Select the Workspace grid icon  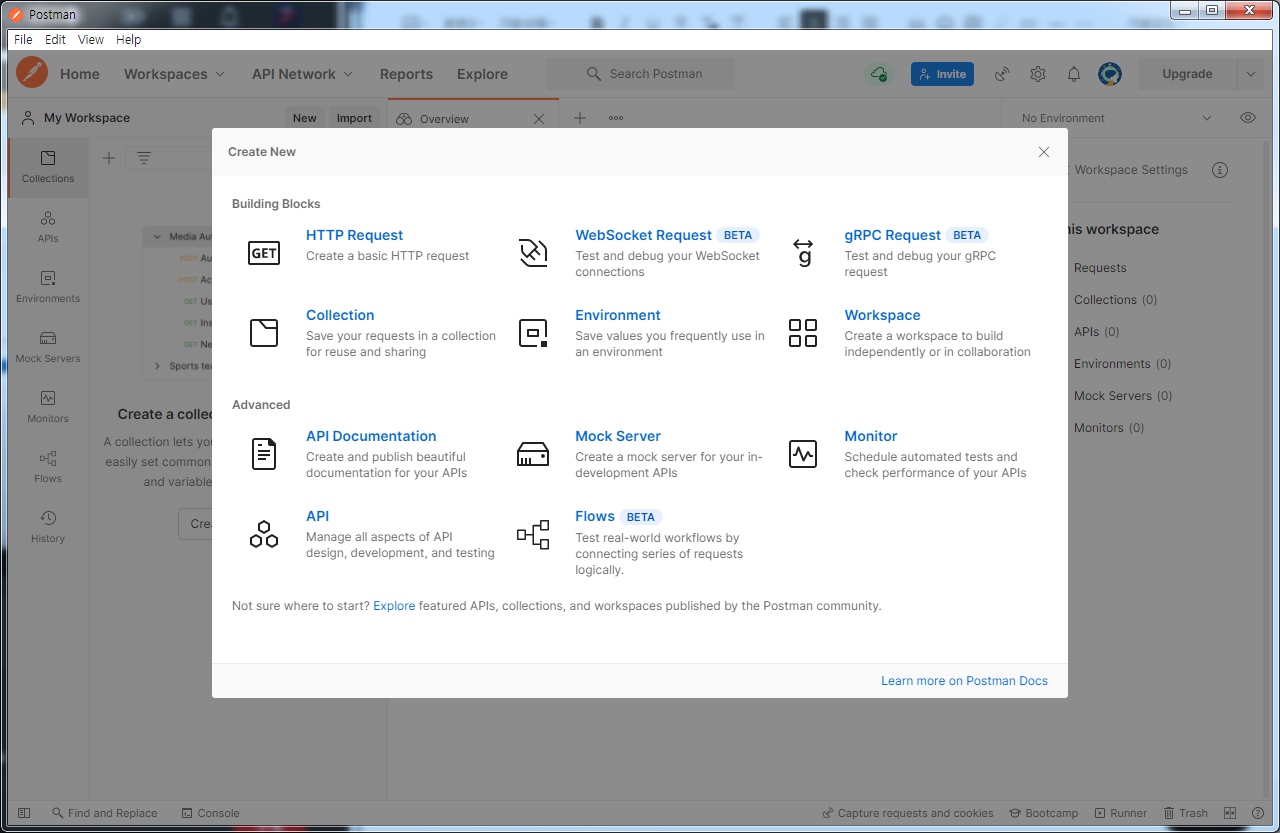803,333
